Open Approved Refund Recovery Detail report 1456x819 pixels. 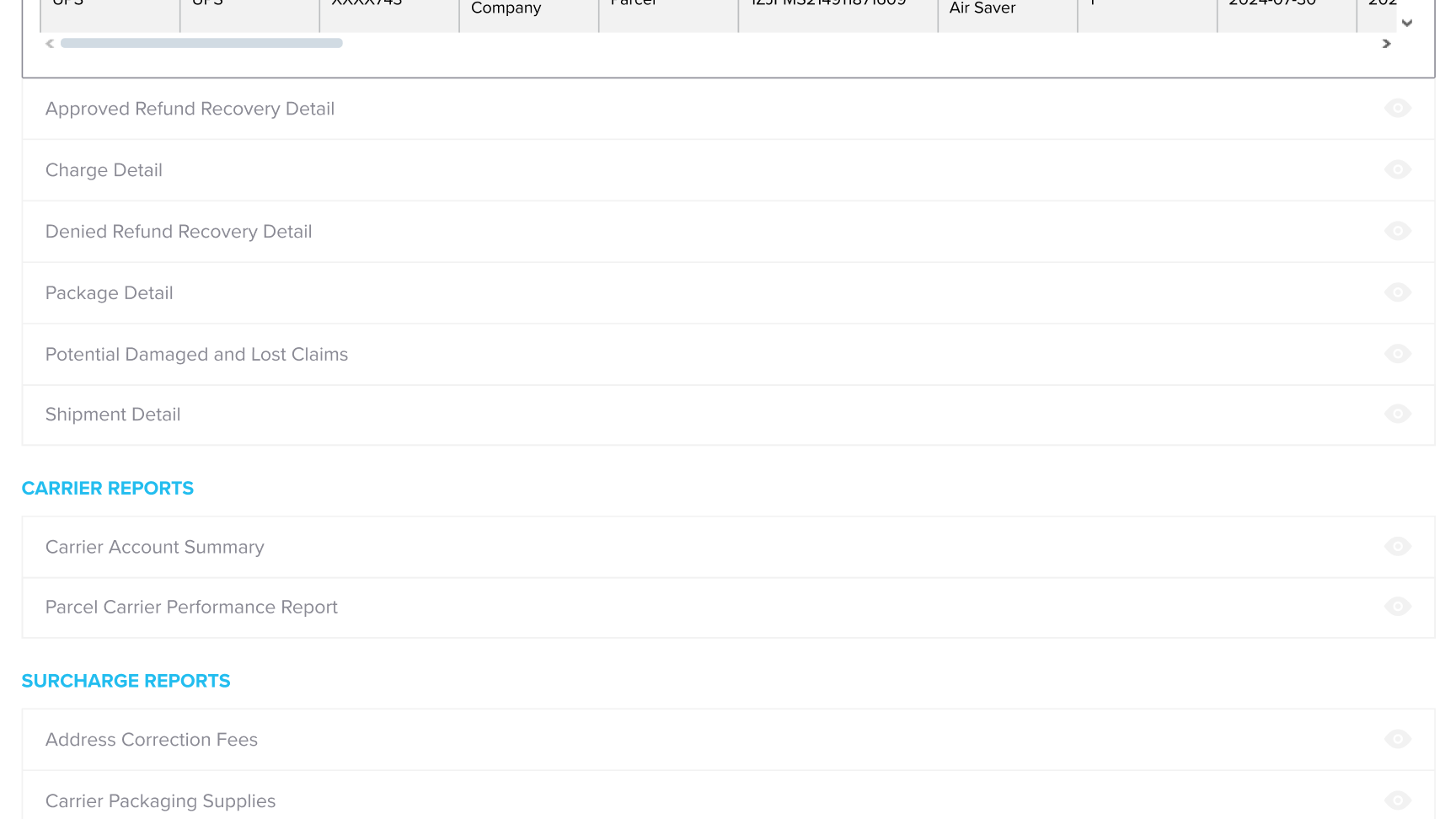coord(728,109)
